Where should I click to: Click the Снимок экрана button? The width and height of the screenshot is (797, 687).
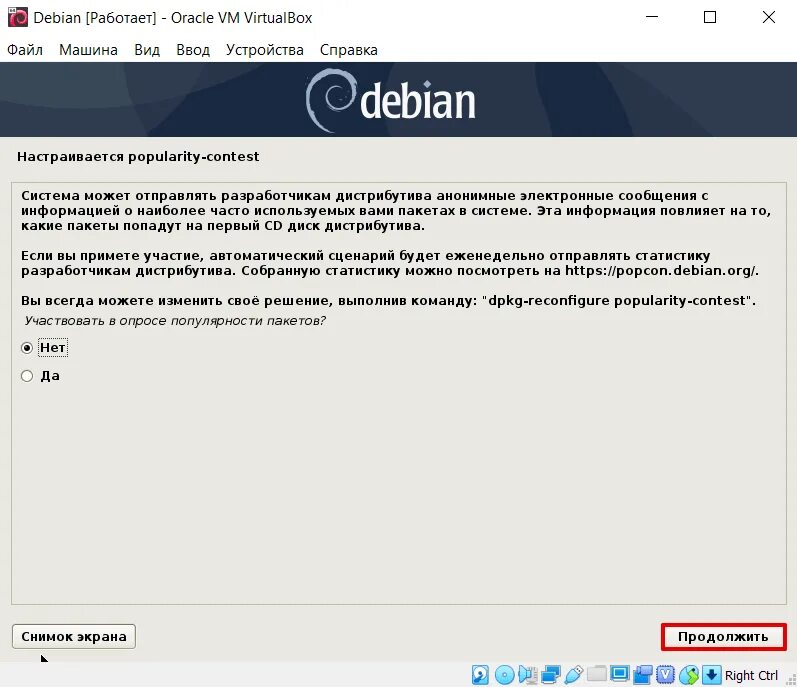click(x=74, y=636)
